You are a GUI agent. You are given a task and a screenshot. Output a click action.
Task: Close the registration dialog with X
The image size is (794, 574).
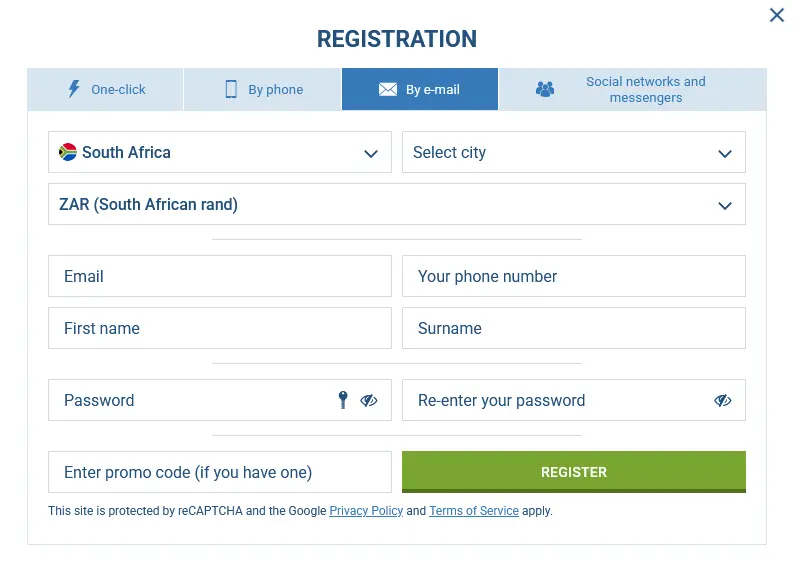point(776,15)
